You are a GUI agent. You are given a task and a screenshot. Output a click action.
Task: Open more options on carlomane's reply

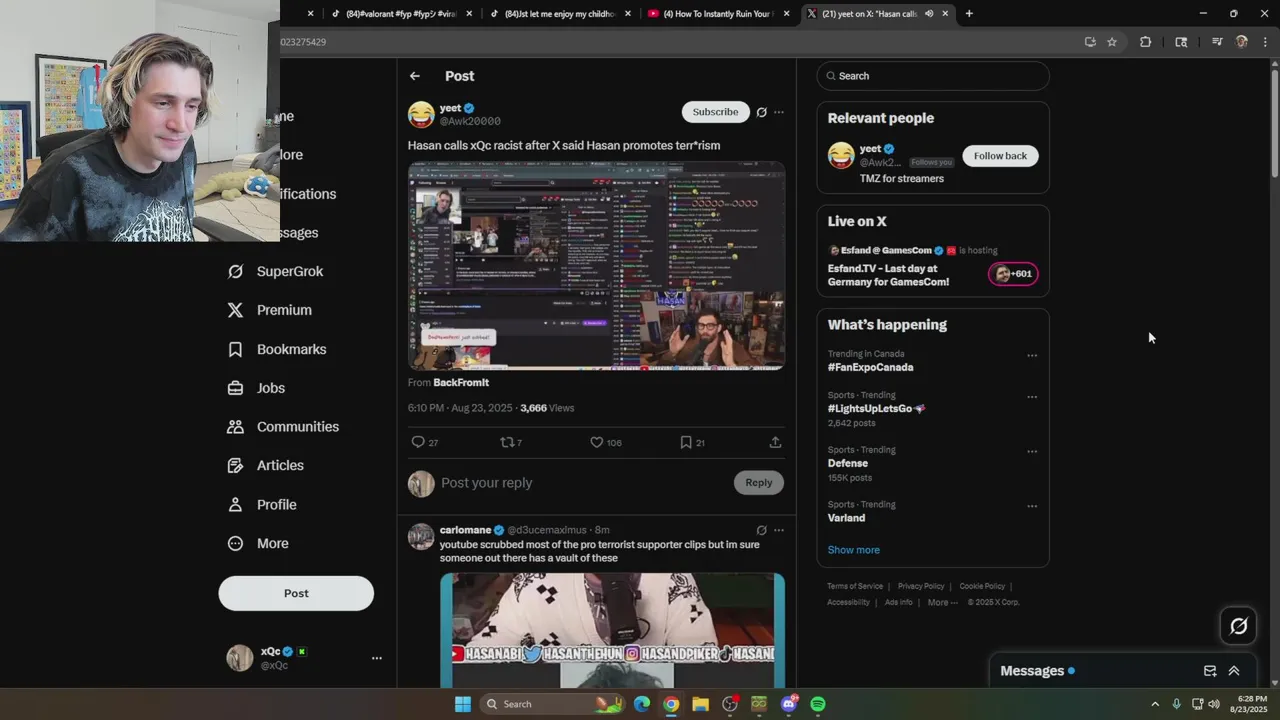[779, 530]
